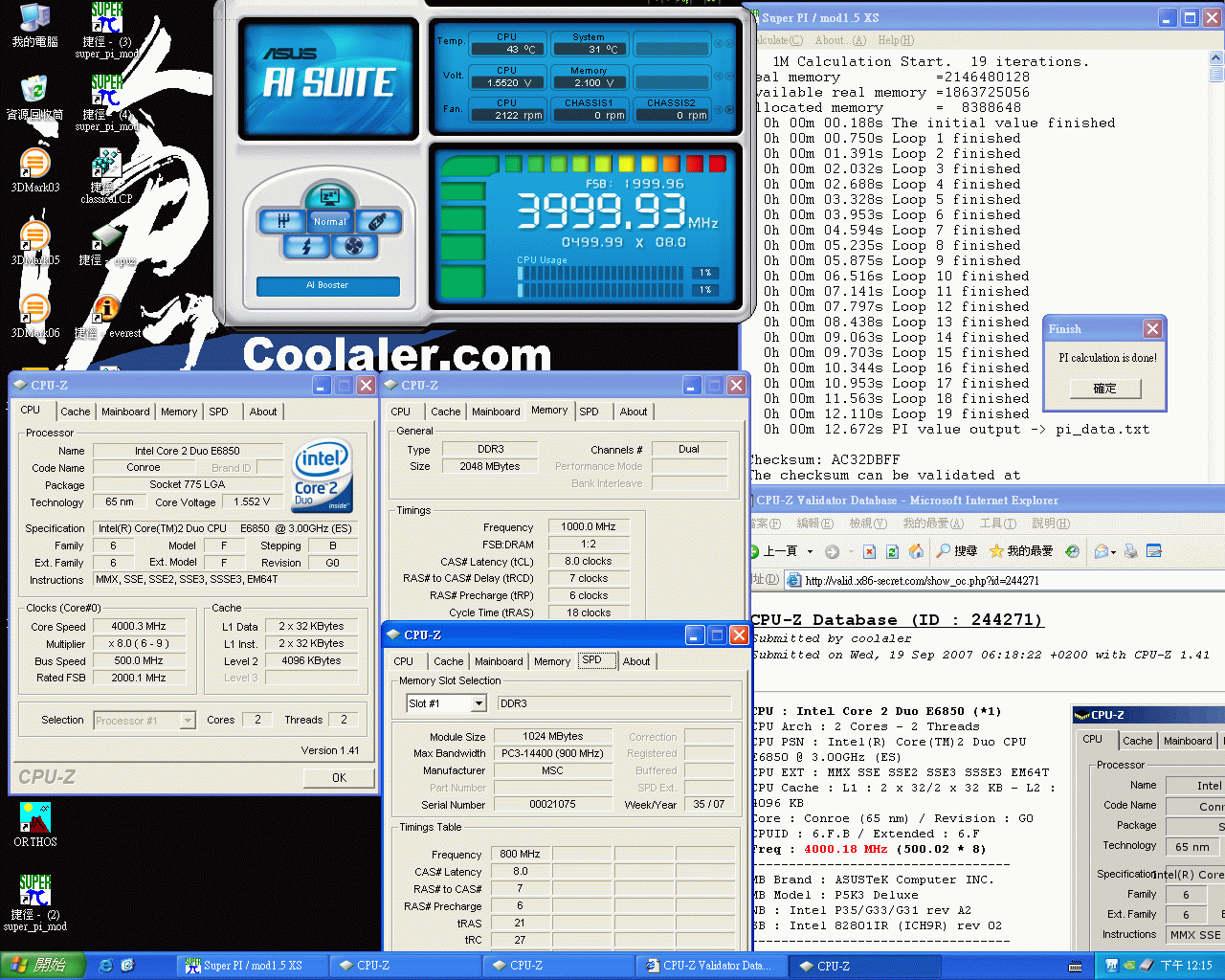The width and height of the screenshot is (1225, 980).
Task: Click IE Forward arrow button
Action: point(833,551)
